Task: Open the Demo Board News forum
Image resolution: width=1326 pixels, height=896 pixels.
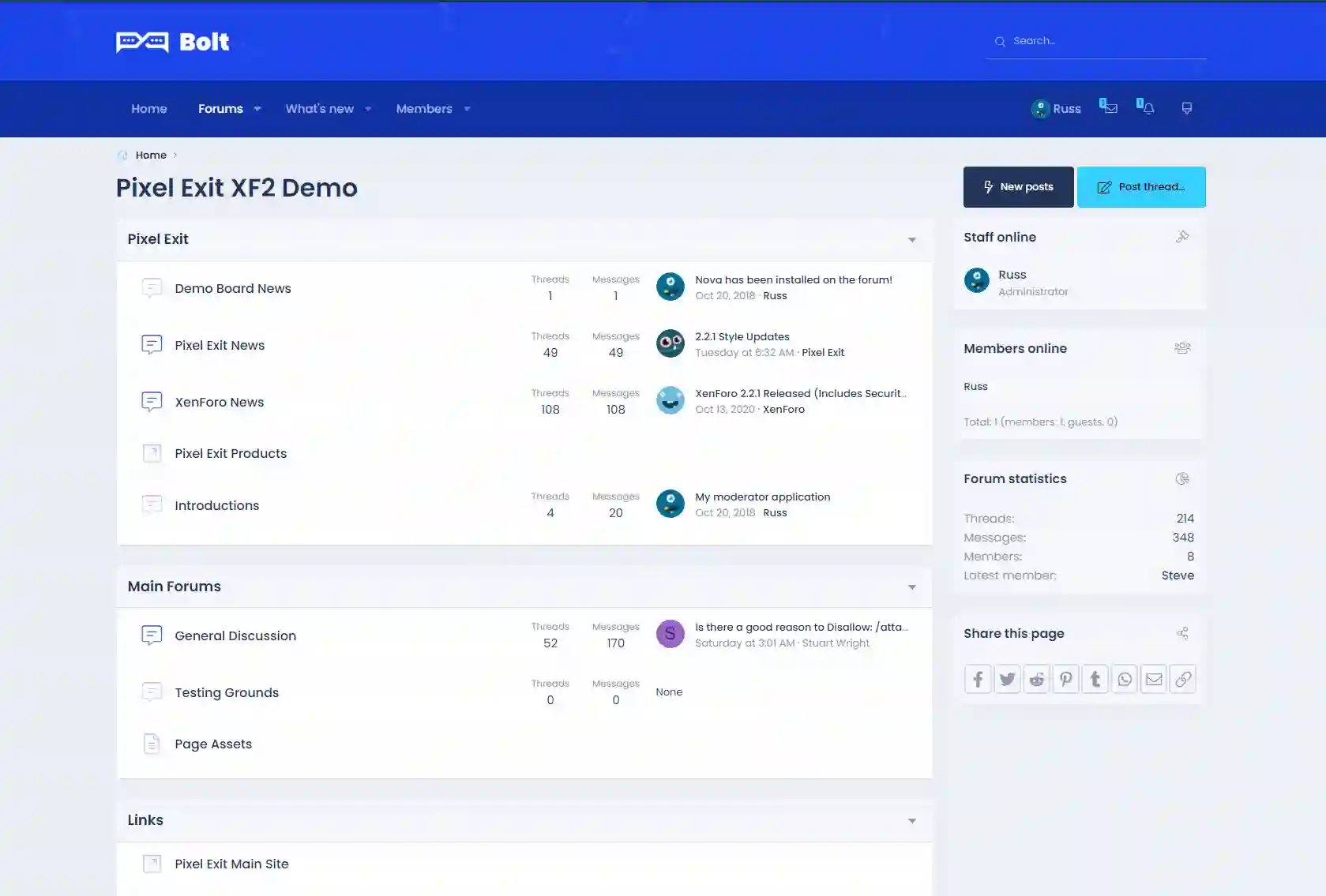Action: pos(233,288)
